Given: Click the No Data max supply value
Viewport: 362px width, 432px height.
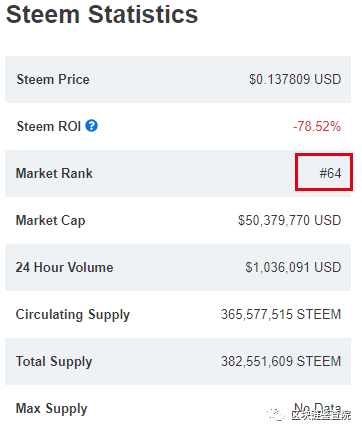Looking at the screenshot, I should 317,407.
